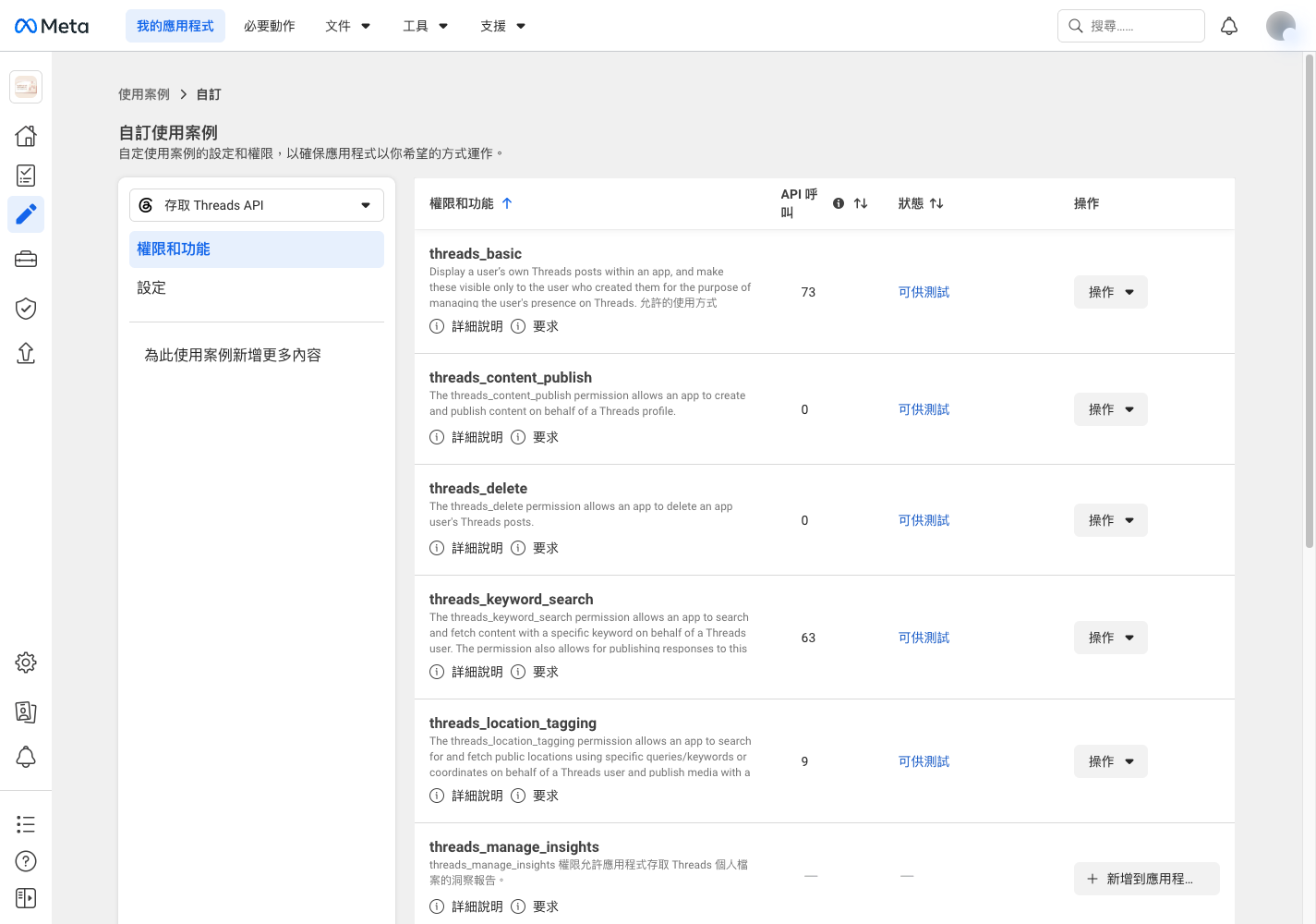The image size is (1316, 924).
Task: Click 可供測試 status for threads_basic
Action: coord(924,292)
